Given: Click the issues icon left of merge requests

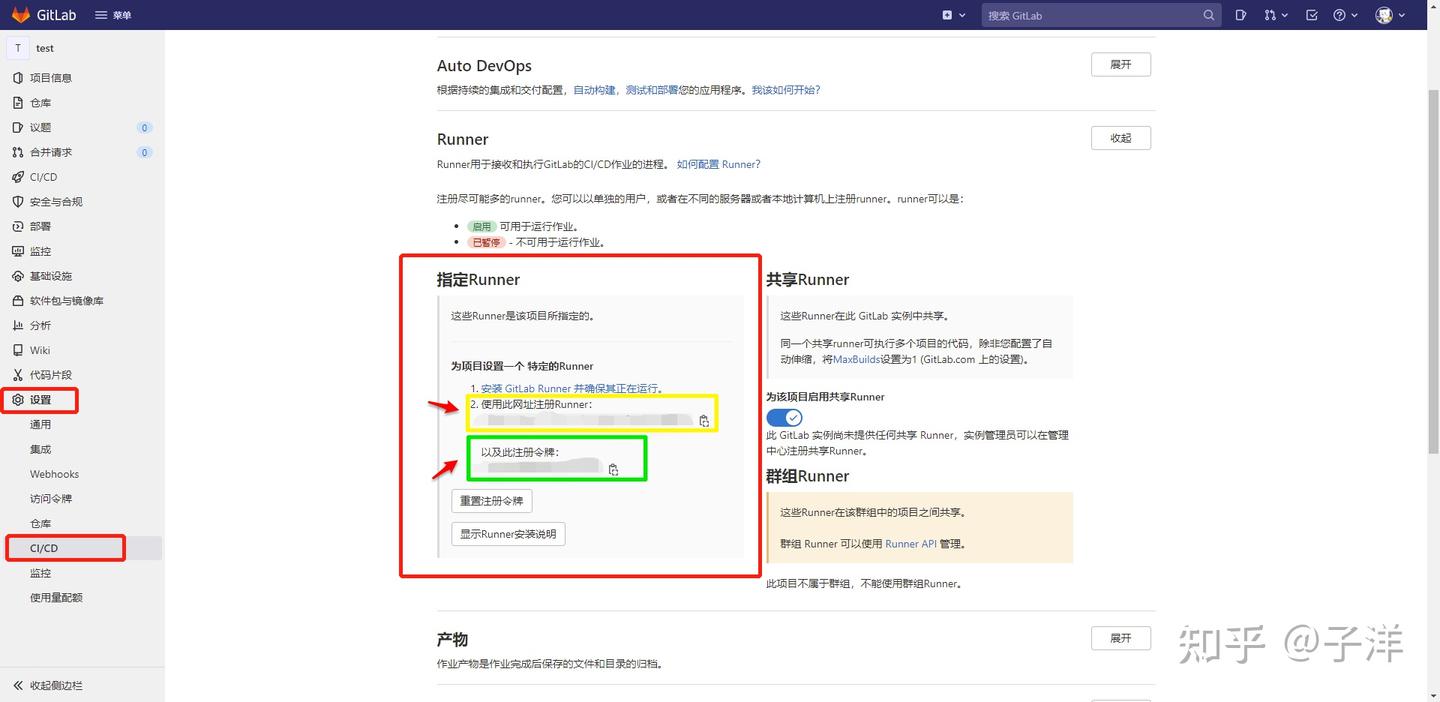Looking at the screenshot, I should point(1242,15).
